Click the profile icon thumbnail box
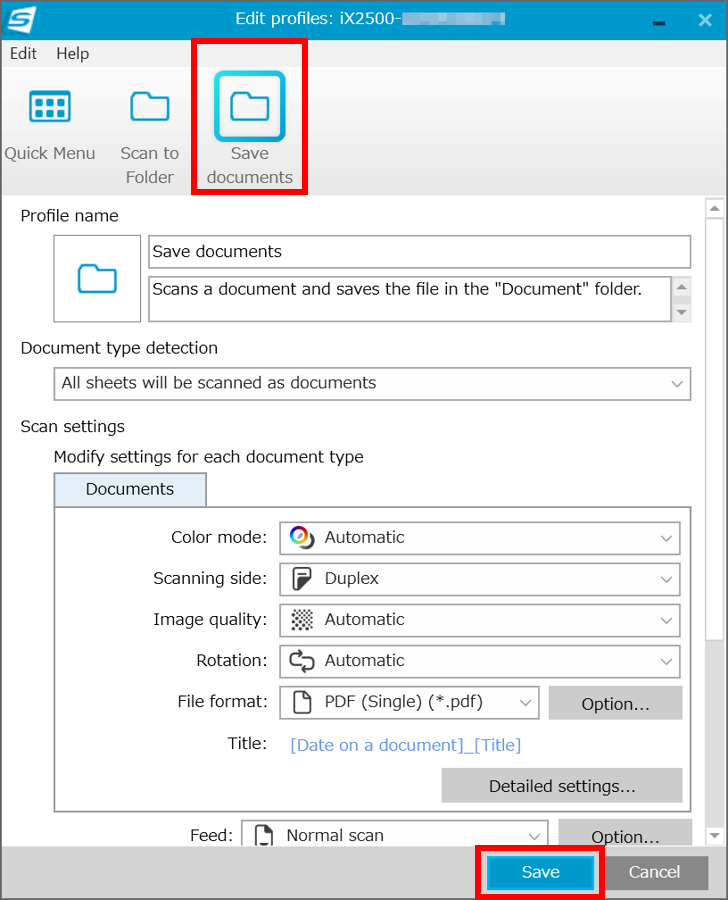Viewport: 728px width, 900px height. pyautogui.click(x=97, y=278)
